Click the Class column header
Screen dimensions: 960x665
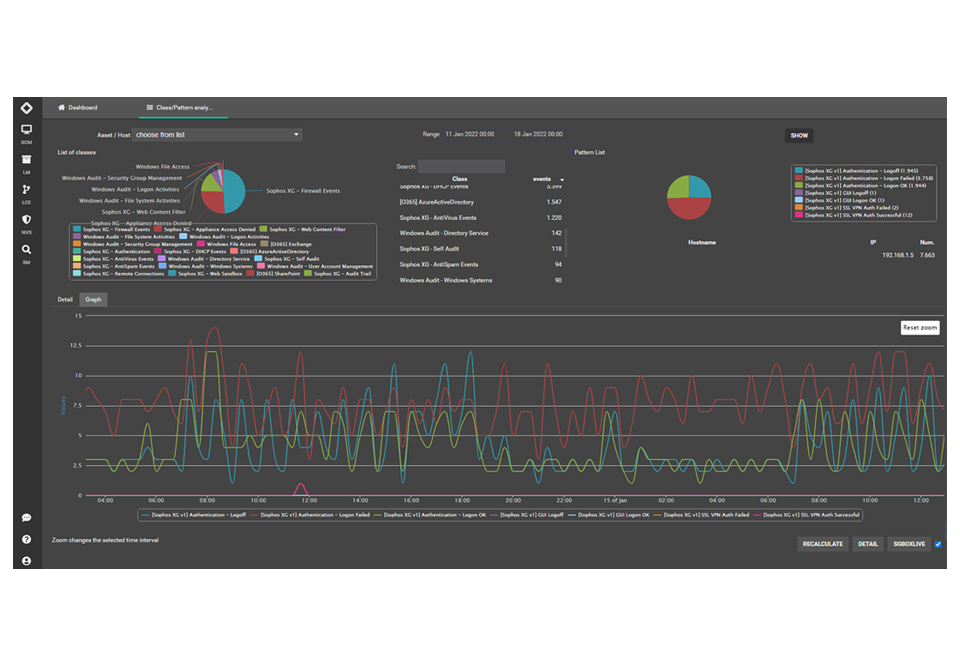coord(460,179)
